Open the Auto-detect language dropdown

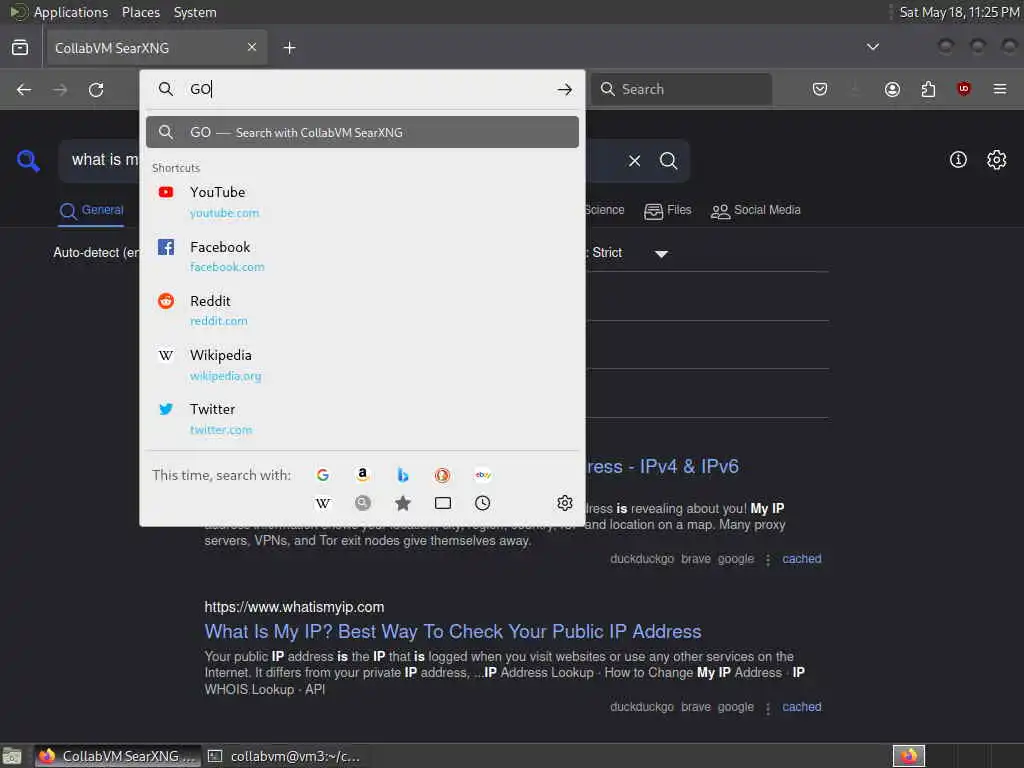click(97, 253)
